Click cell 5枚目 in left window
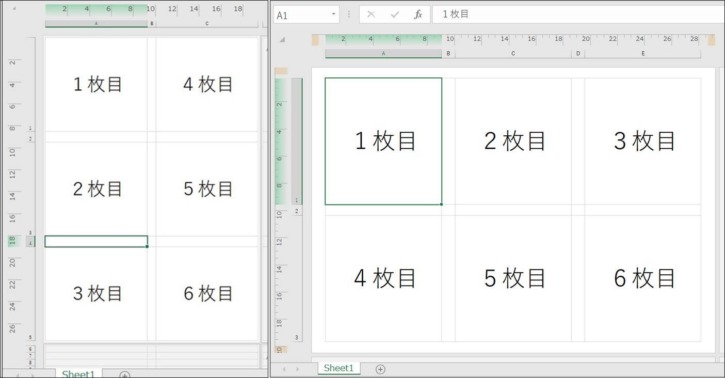This screenshot has width=725, height=378. point(207,189)
